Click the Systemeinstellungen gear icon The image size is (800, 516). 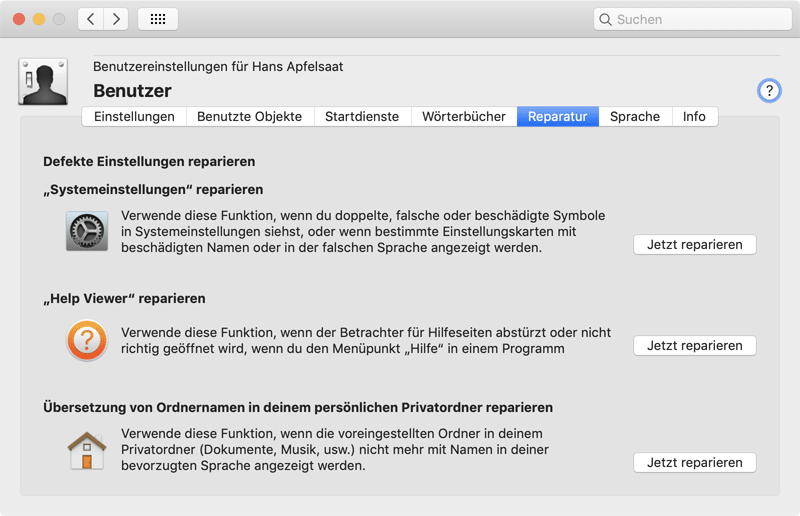pyautogui.click(x=87, y=231)
